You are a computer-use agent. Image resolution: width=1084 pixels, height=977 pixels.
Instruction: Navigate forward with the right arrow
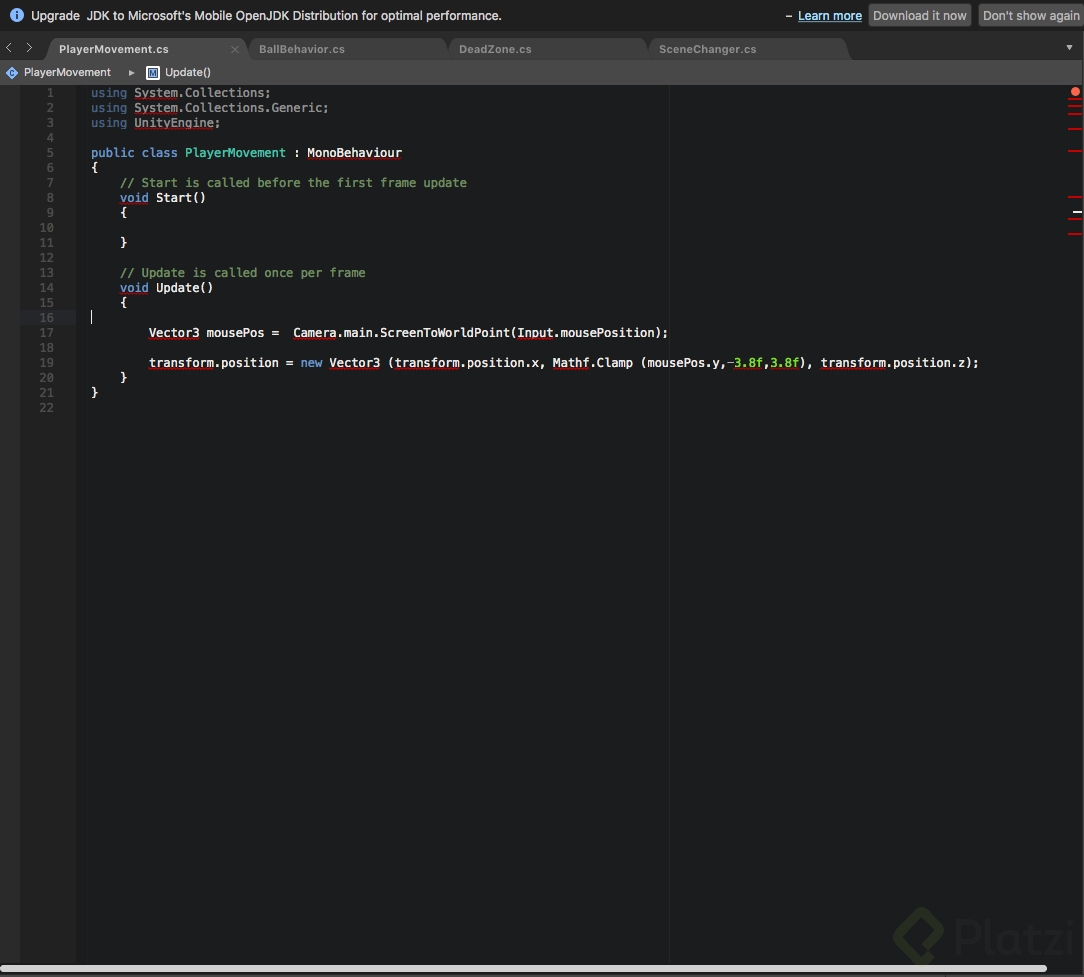pos(29,48)
